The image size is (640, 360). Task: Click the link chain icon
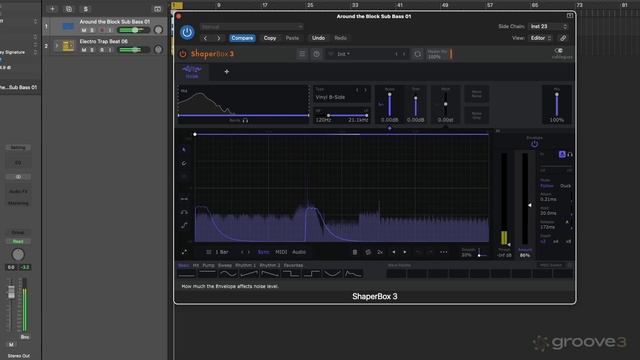563,38
